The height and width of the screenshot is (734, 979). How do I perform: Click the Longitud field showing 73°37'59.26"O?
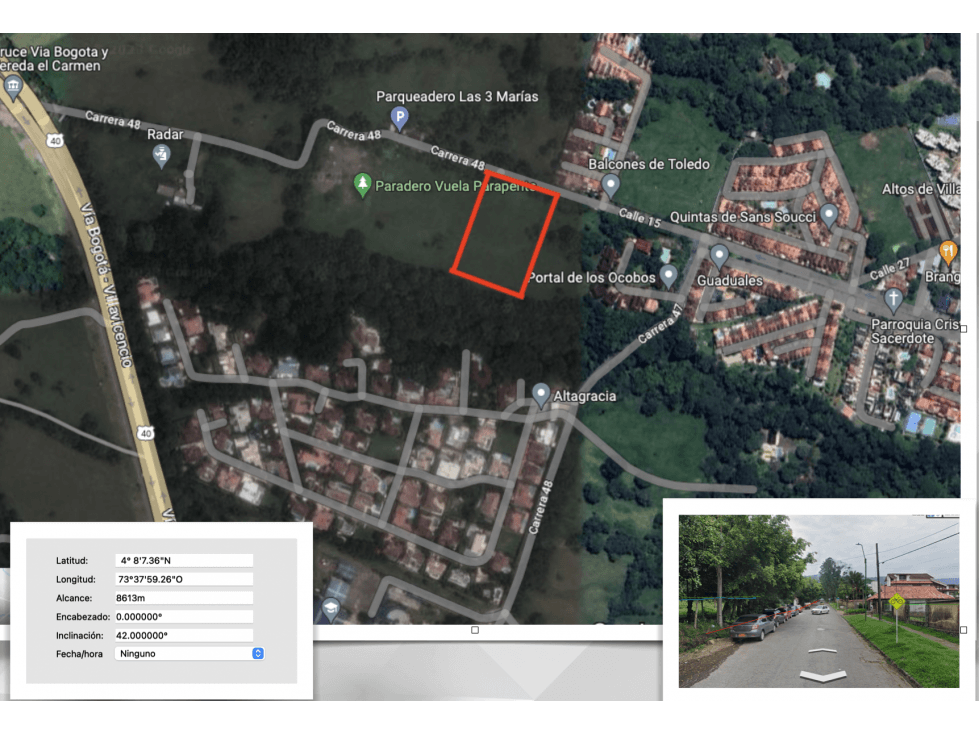pos(184,579)
